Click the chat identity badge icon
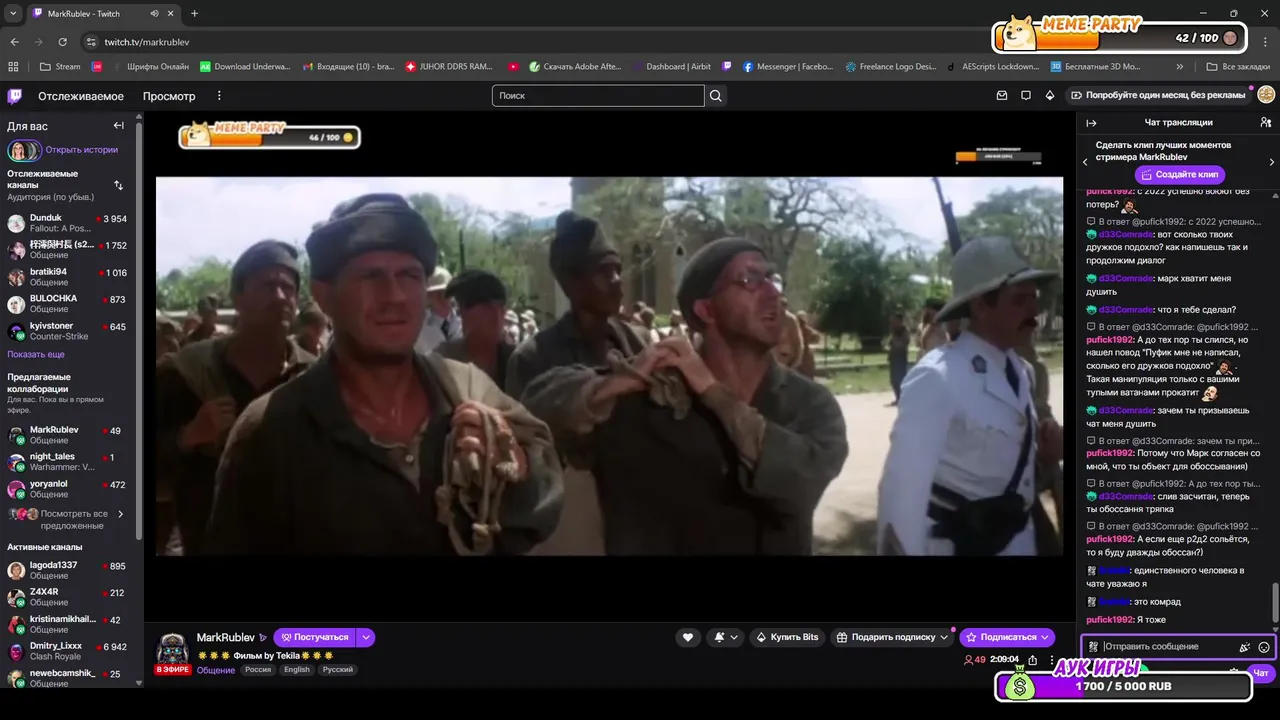 point(1093,647)
